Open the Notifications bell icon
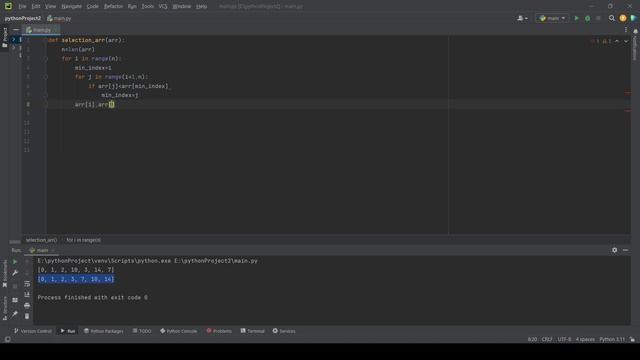 [x=635, y=31]
